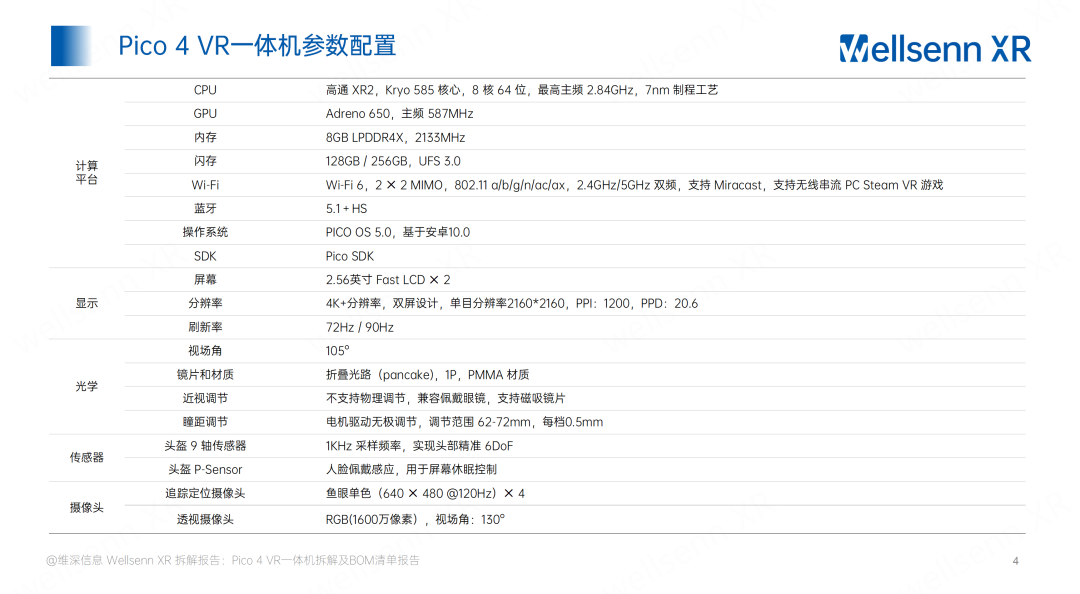Select the '分辨率' row label

tap(205, 303)
